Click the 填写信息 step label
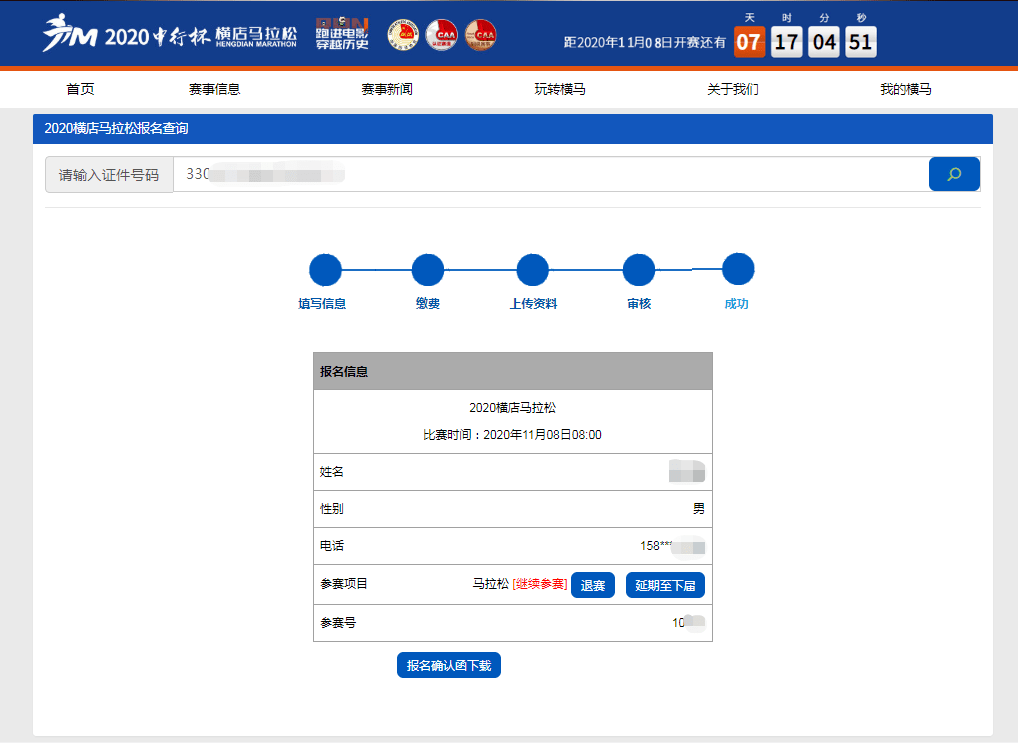 322,303
